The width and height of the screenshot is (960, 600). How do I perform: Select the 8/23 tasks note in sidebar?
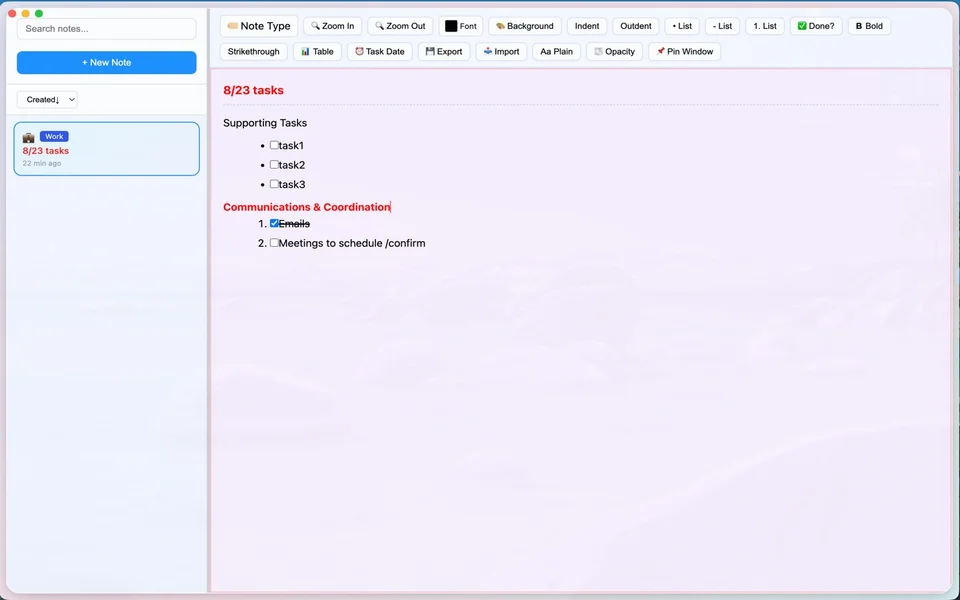(107, 149)
